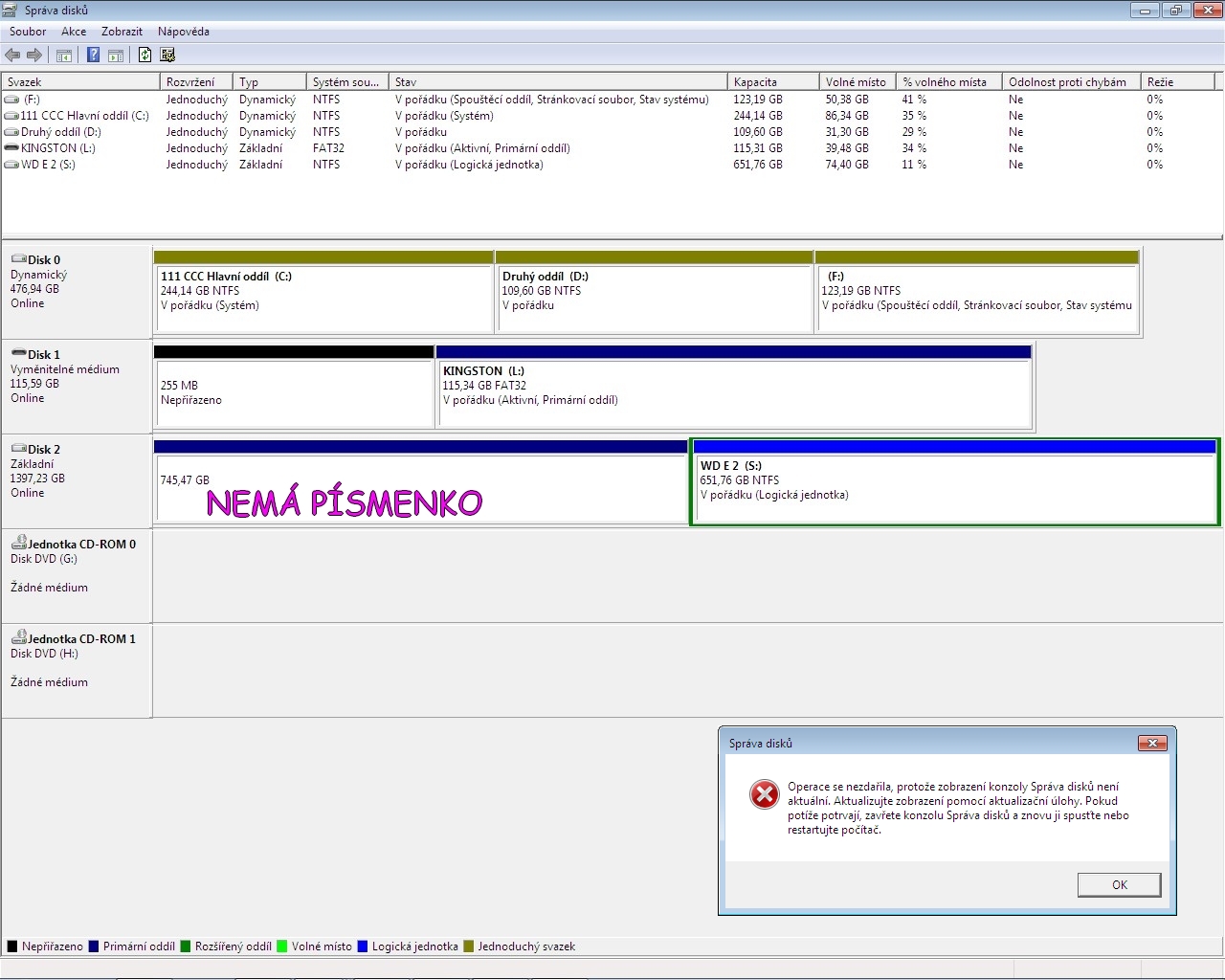Select the 745,47 GB partition without letter
Screen dimensions: 1225x980
coord(421,488)
